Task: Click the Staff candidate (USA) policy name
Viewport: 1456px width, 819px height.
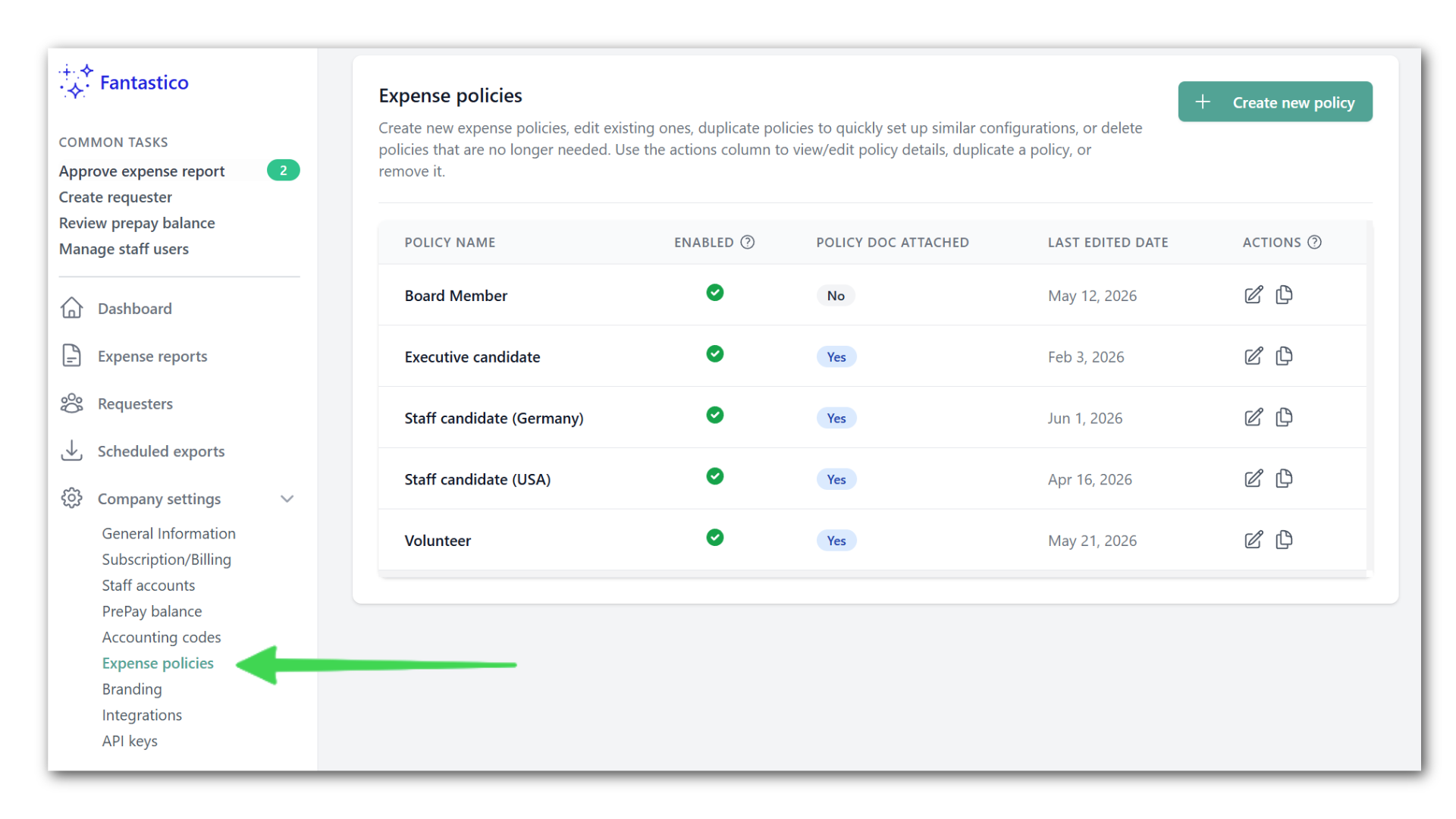Action: 477,479
